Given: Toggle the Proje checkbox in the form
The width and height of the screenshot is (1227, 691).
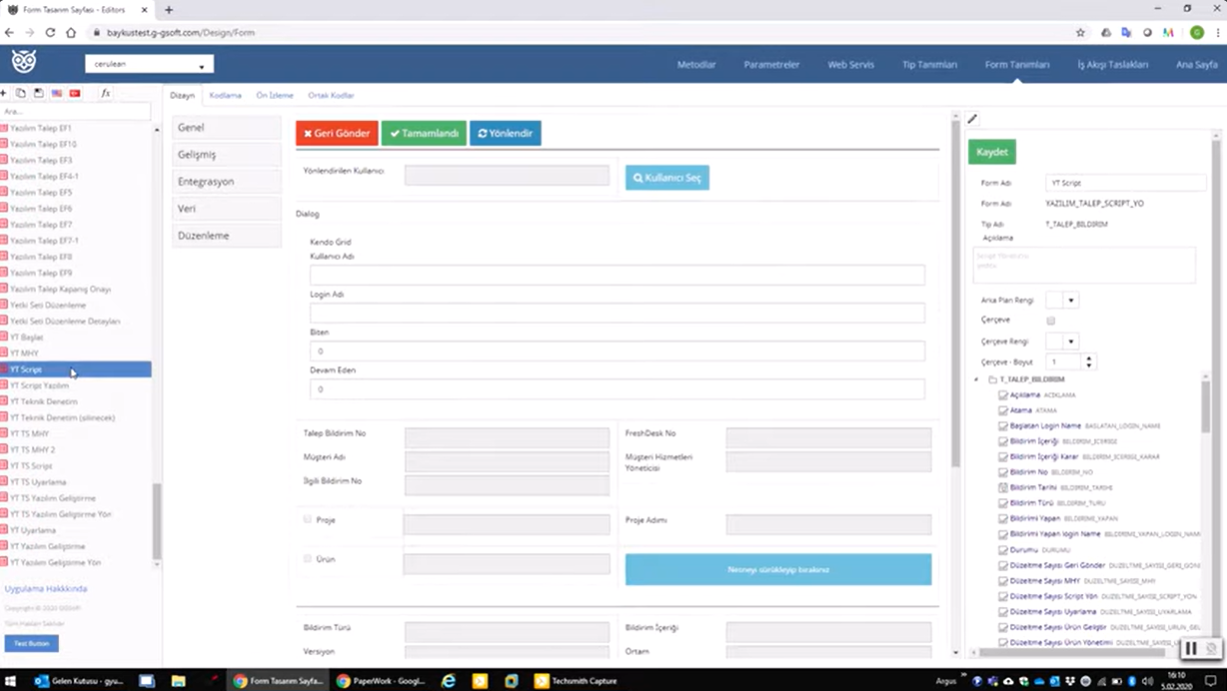Looking at the screenshot, I should [308, 520].
